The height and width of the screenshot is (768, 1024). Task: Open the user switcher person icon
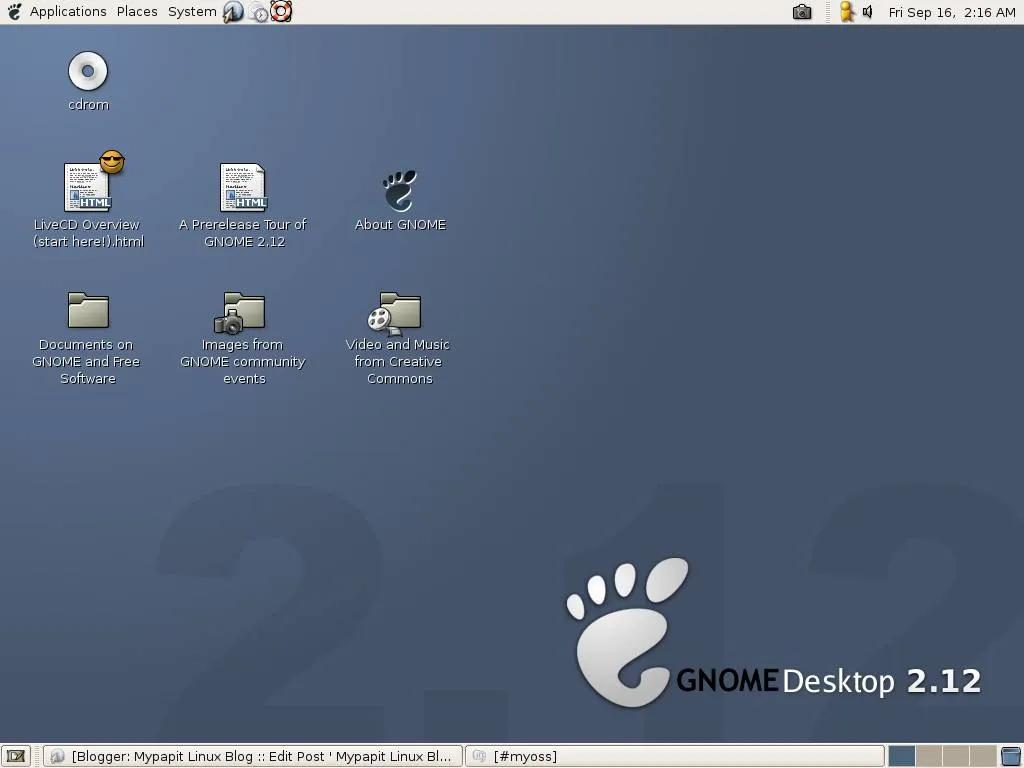(848, 12)
